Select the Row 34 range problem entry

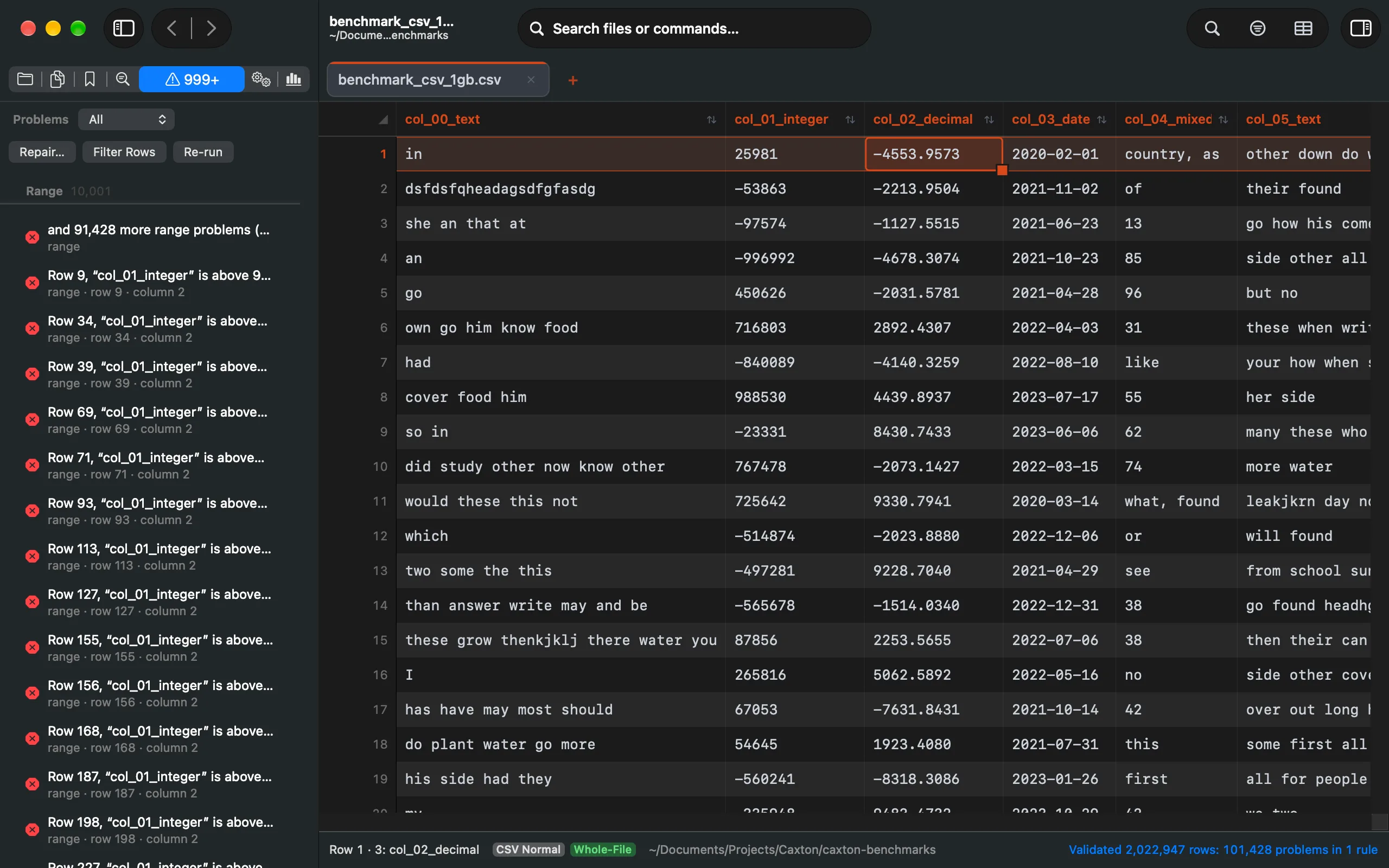coord(150,329)
